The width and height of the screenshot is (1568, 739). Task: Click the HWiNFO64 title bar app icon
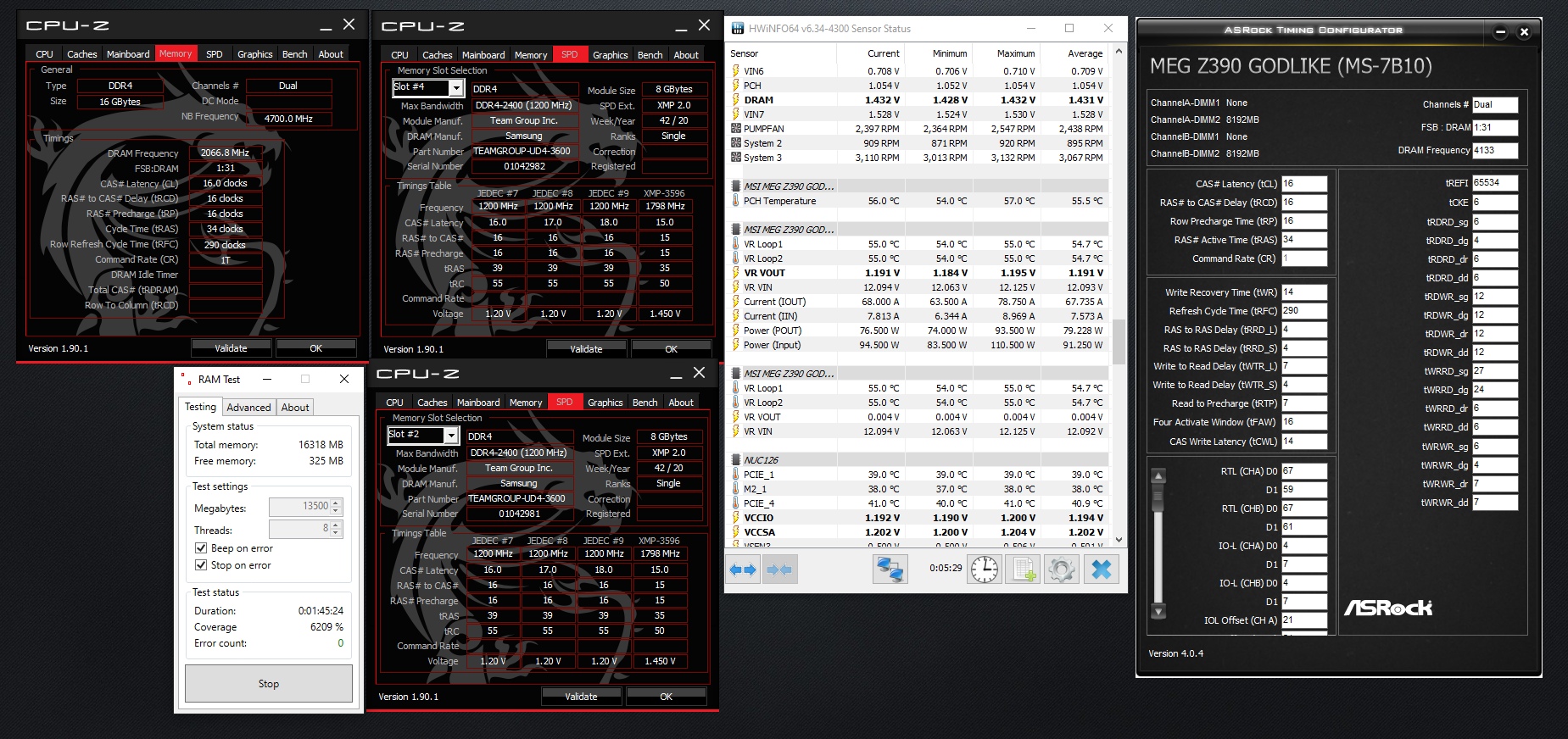[738, 29]
